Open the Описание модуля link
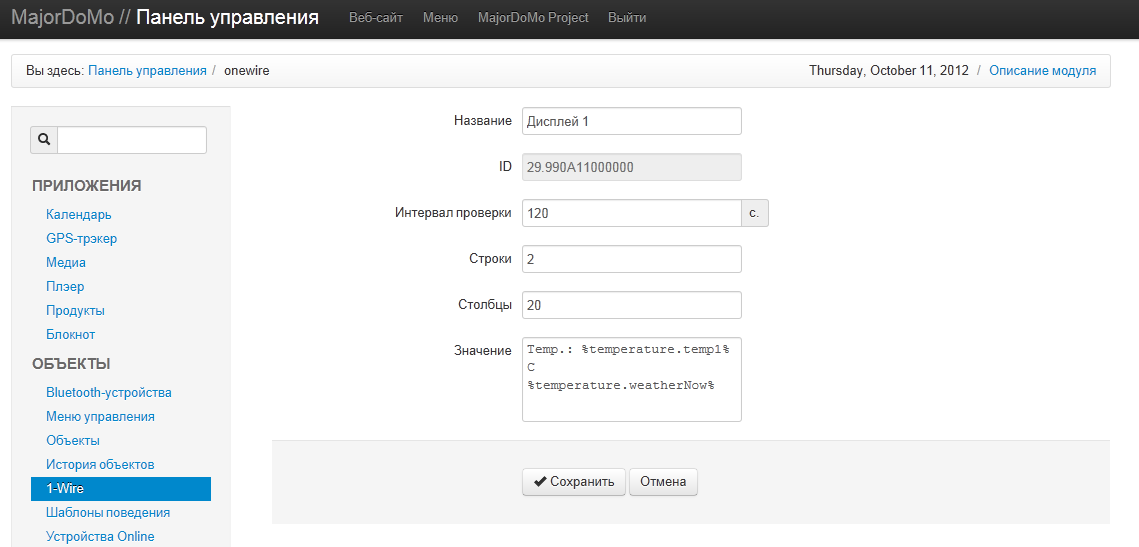This screenshot has height=547, width=1139. (x=1042, y=71)
